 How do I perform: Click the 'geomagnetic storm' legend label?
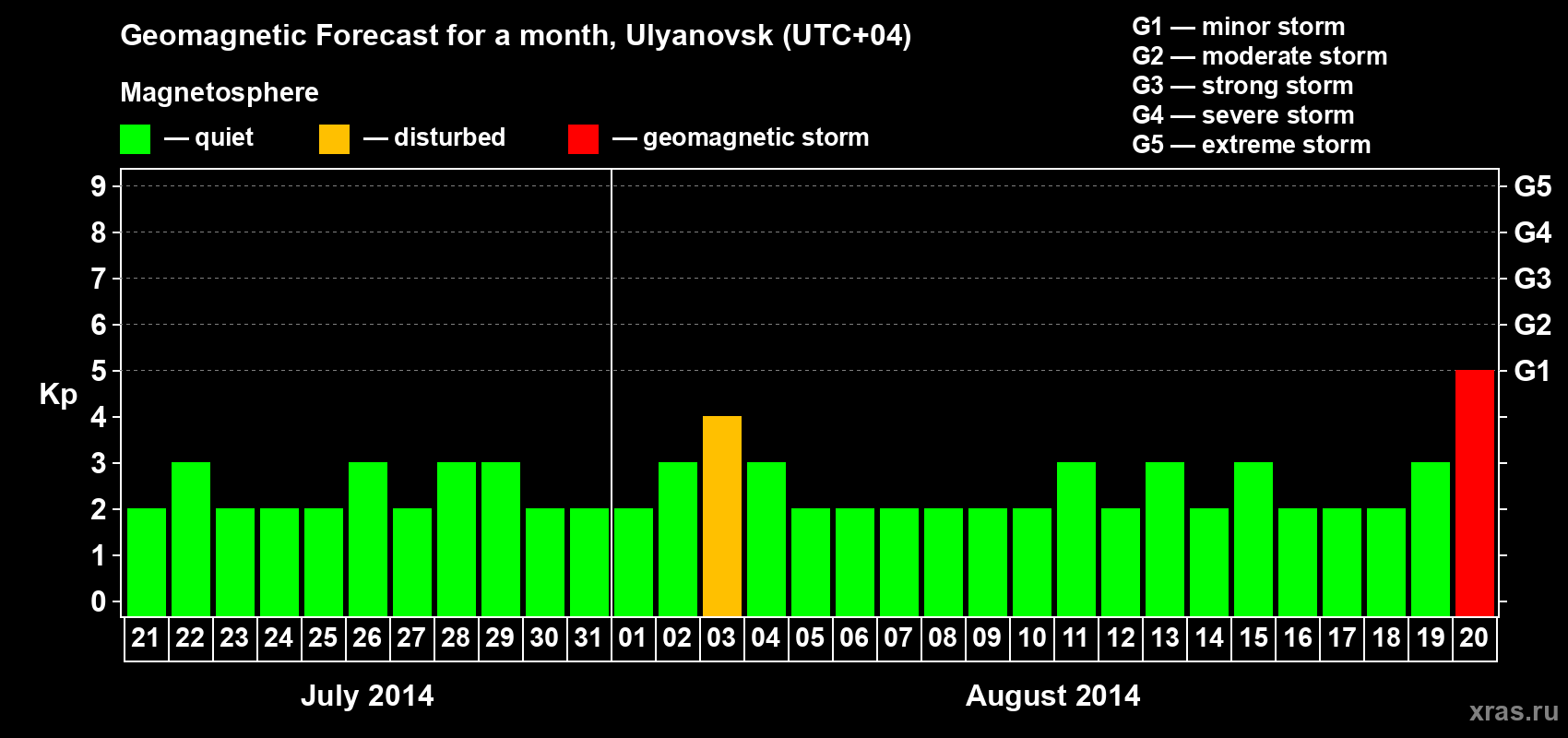(x=755, y=137)
